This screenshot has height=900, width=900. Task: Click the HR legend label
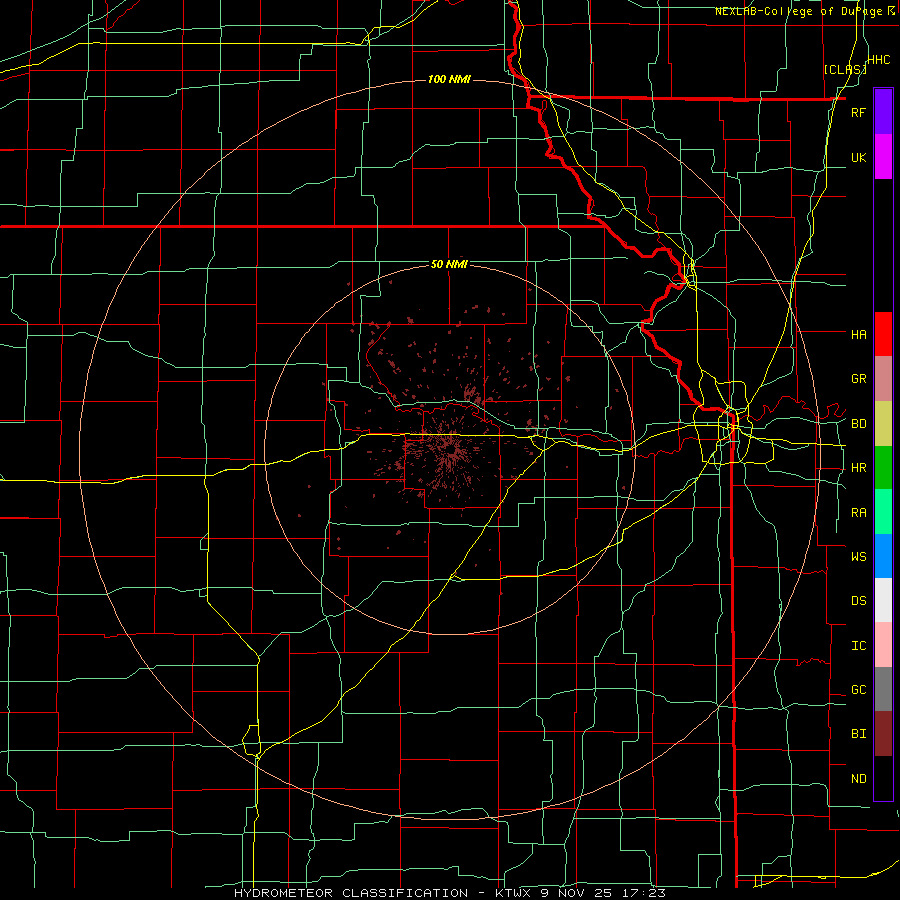pyautogui.click(x=858, y=468)
